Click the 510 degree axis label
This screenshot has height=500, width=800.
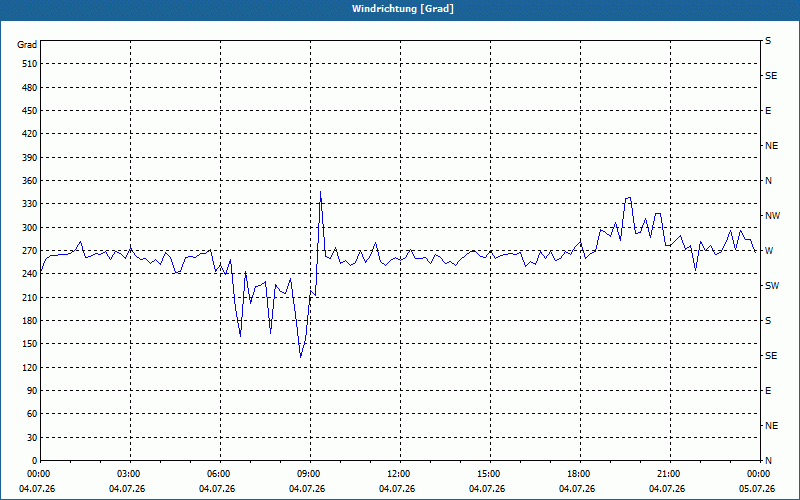[28, 64]
